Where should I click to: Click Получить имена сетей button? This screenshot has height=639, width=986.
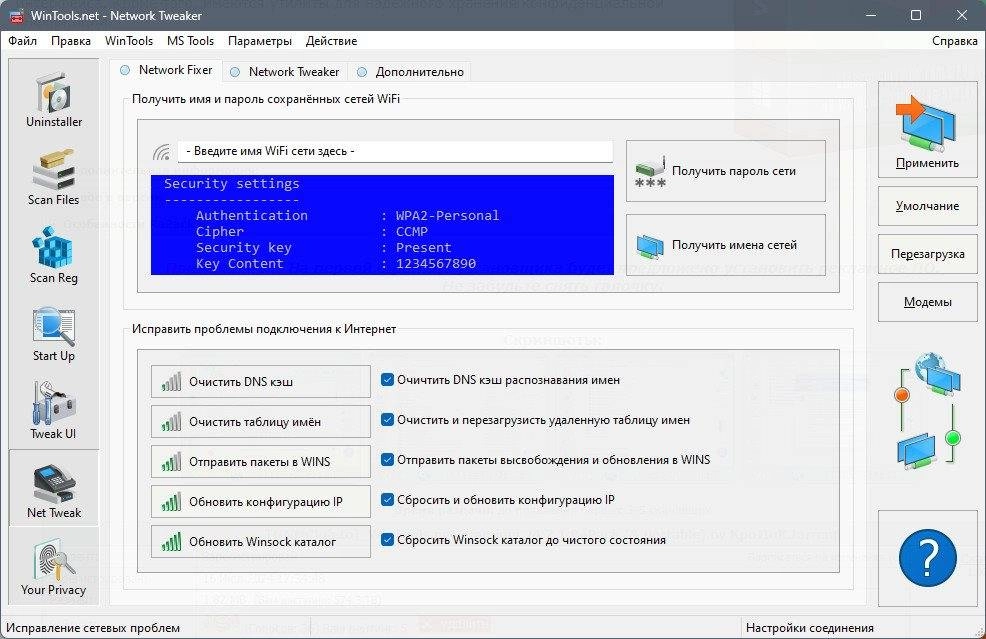tap(726, 245)
